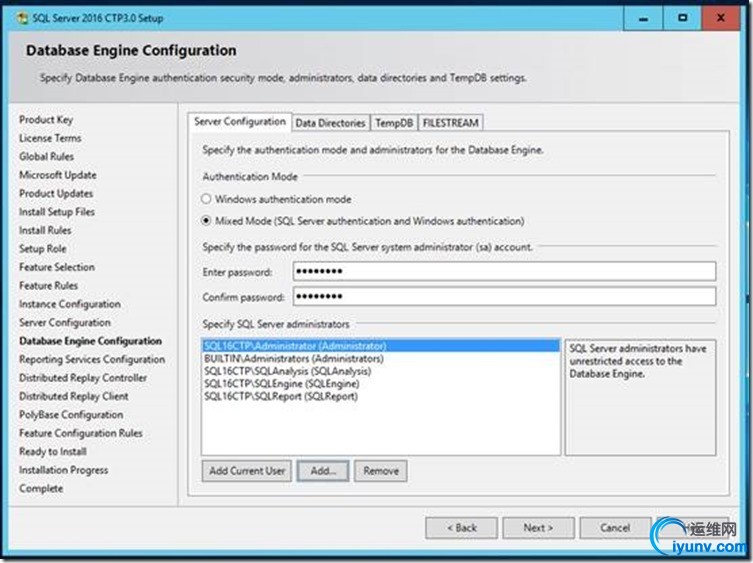Click License Terms step in sidebar
The image size is (753, 563).
(50, 138)
